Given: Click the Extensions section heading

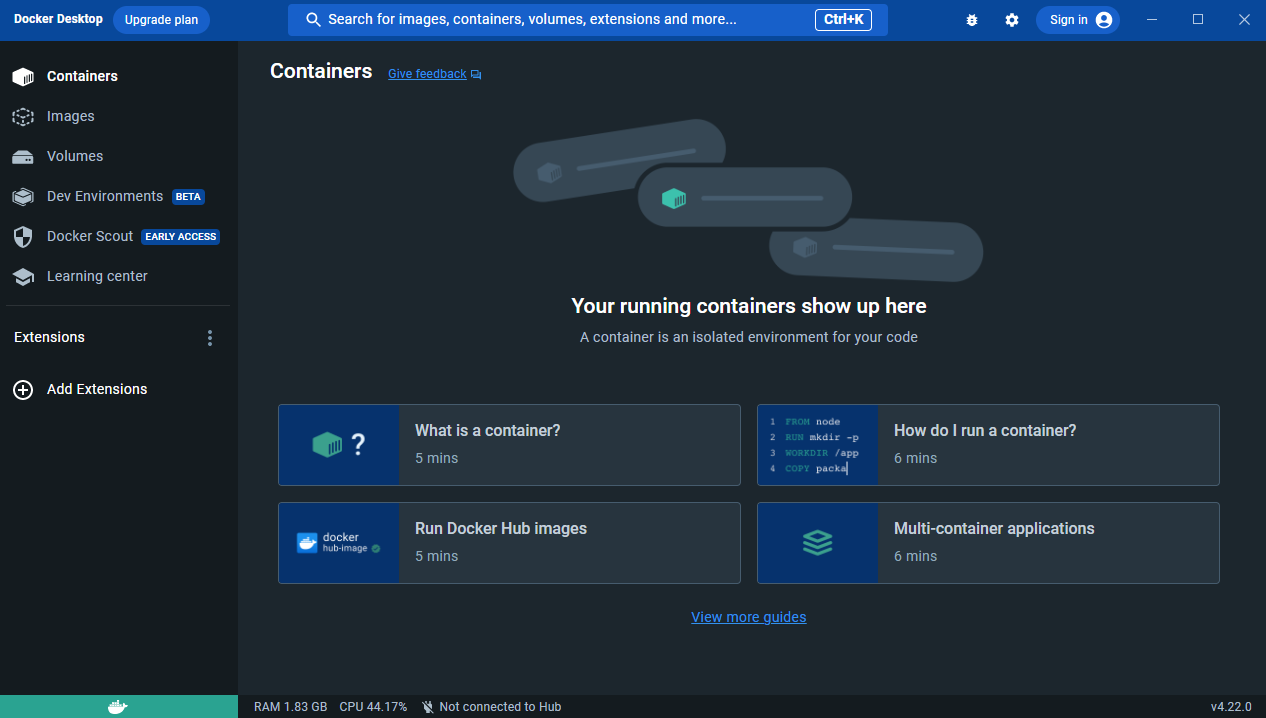Looking at the screenshot, I should 49,337.
